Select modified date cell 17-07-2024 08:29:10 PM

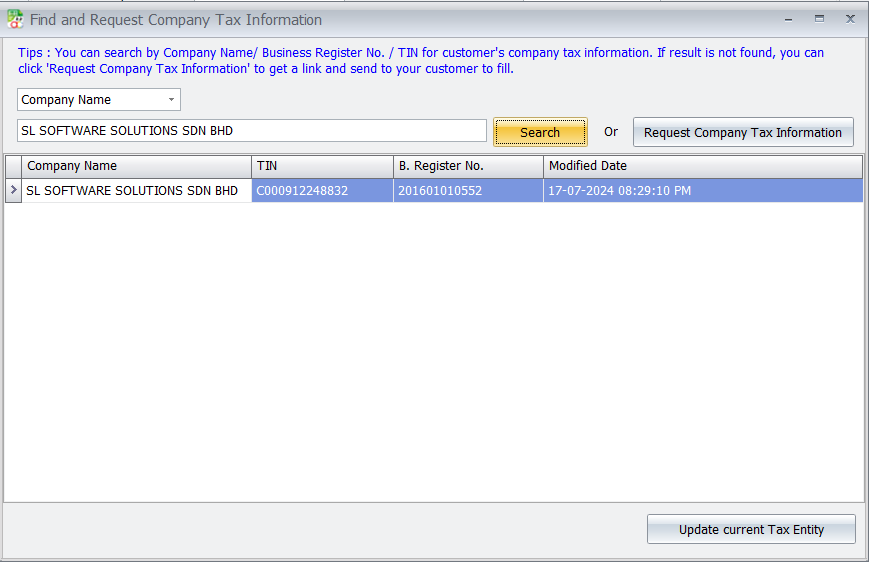pyautogui.click(x=703, y=191)
